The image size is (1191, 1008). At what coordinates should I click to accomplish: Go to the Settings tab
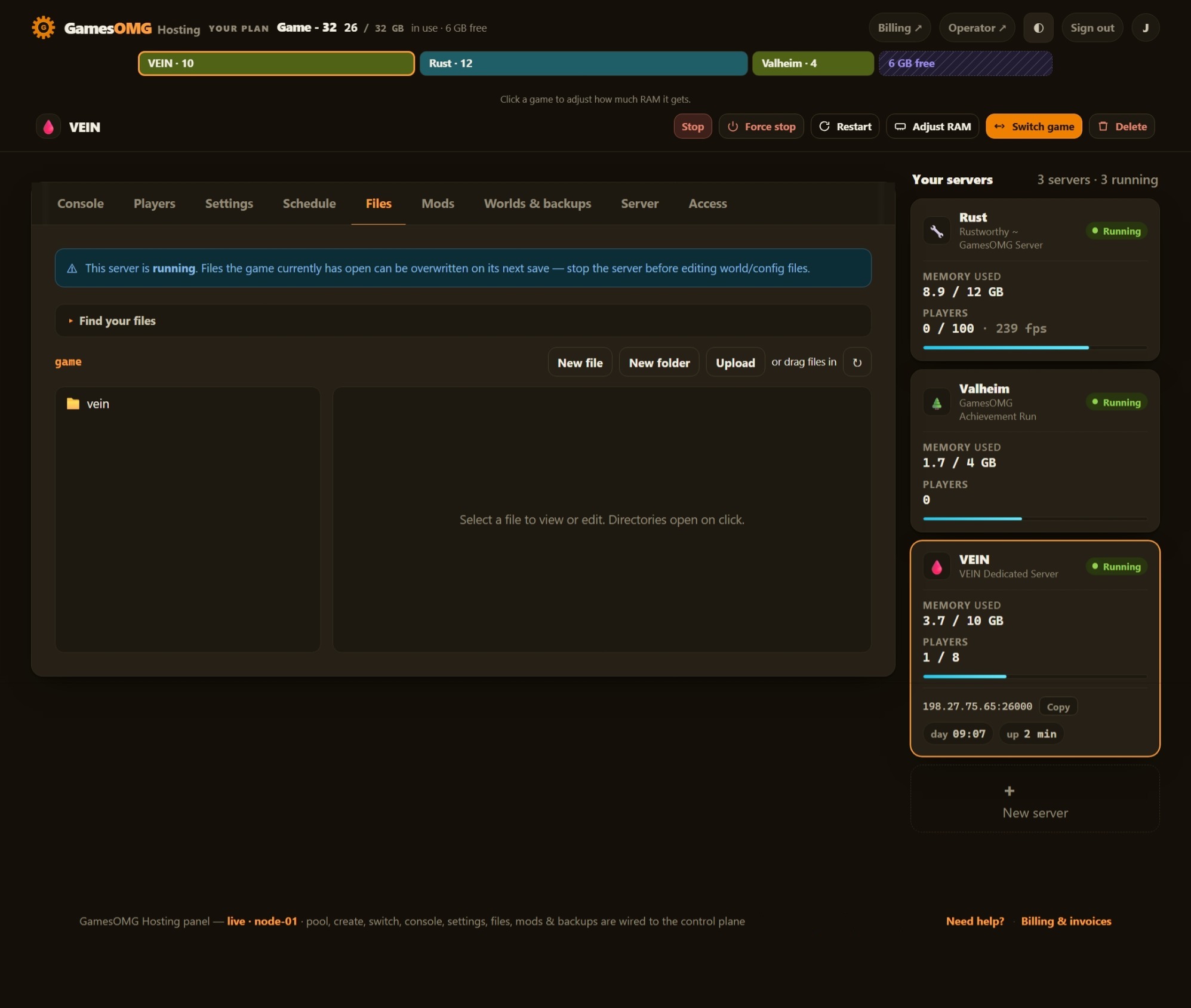(229, 204)
